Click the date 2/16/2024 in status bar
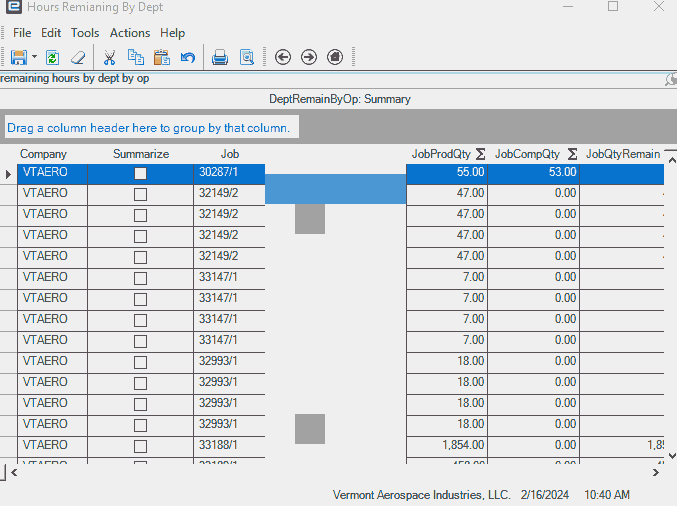677x506 pixels. click(x=544, y=494)
